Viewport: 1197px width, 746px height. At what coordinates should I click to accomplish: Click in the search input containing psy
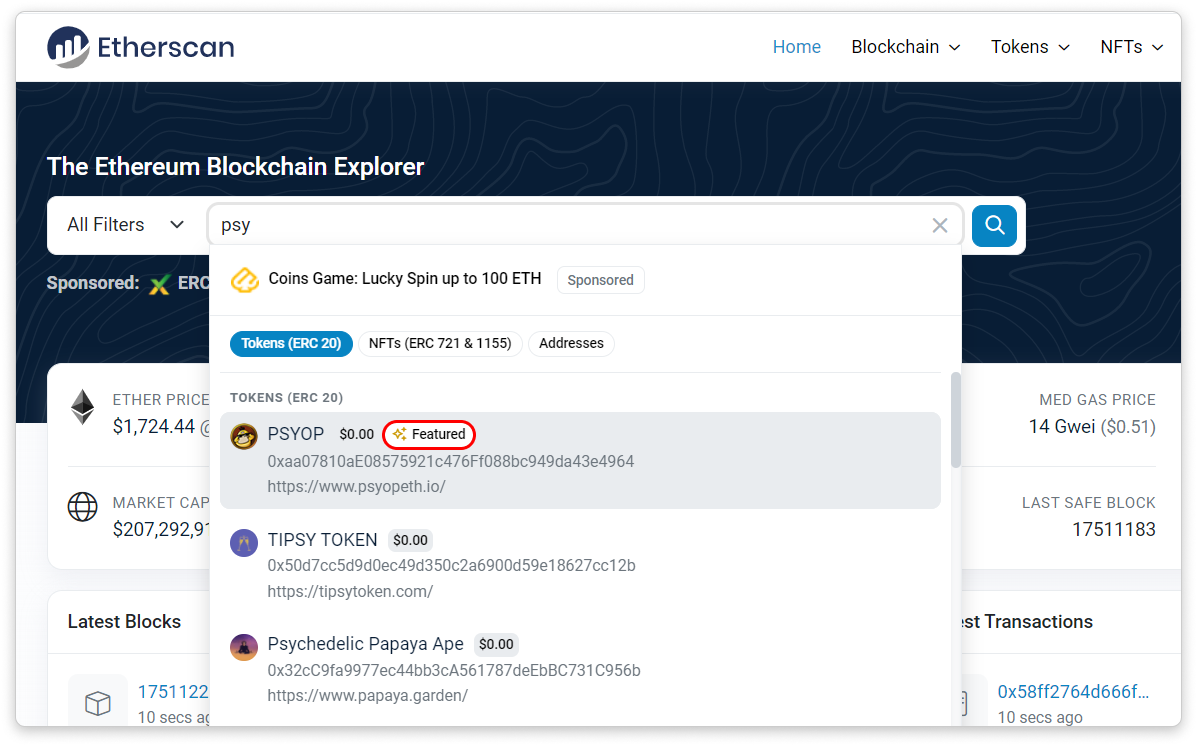[570, 226]
